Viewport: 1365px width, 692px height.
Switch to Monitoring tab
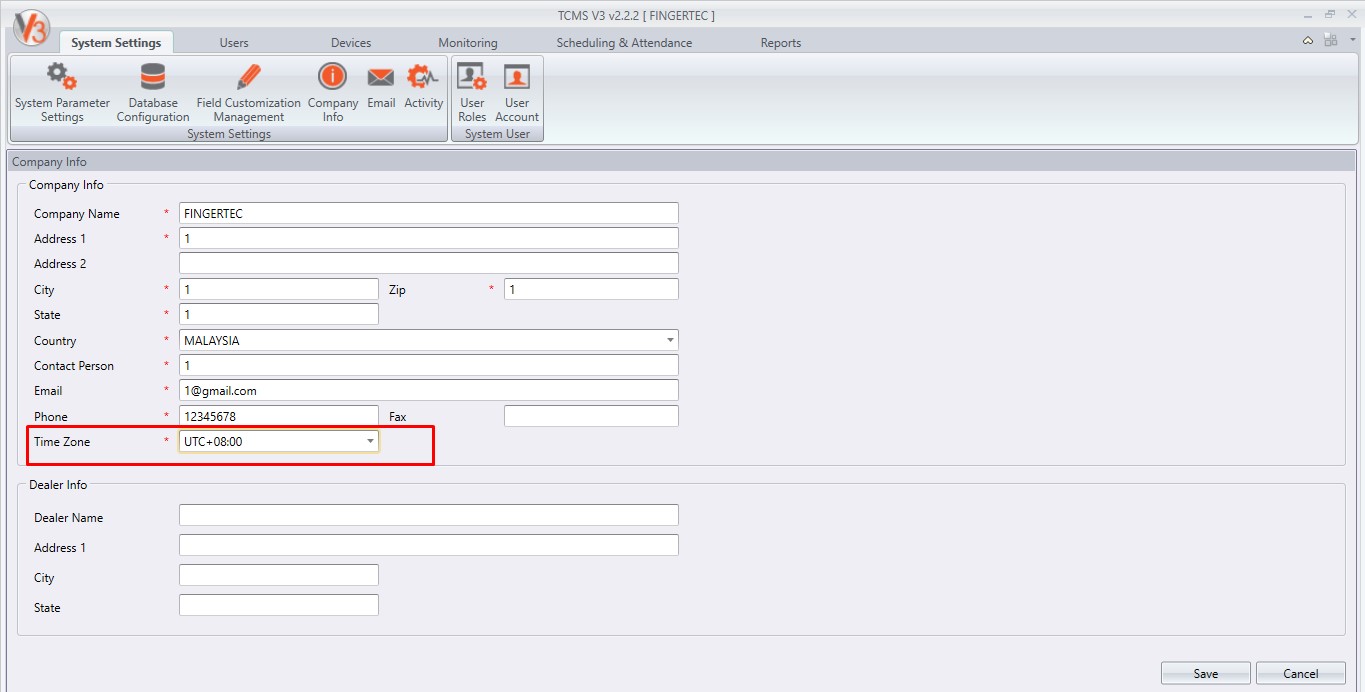tap(468, 42)
